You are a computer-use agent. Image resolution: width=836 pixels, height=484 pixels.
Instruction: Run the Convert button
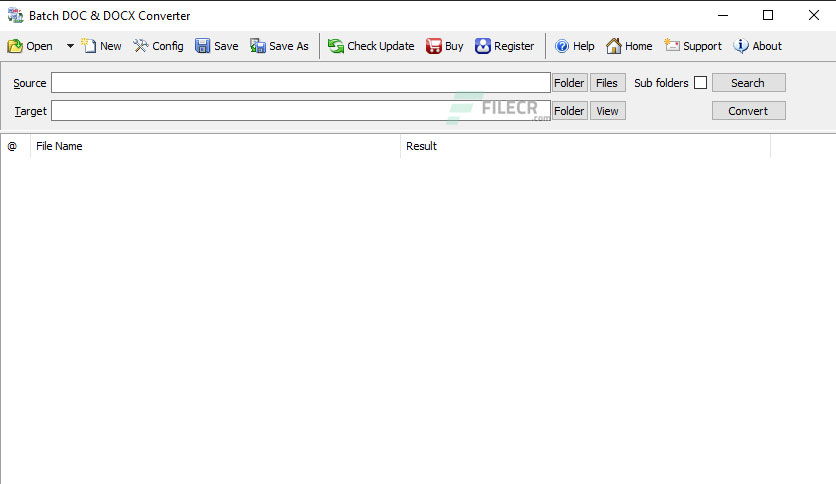click(x=749, y=111)
